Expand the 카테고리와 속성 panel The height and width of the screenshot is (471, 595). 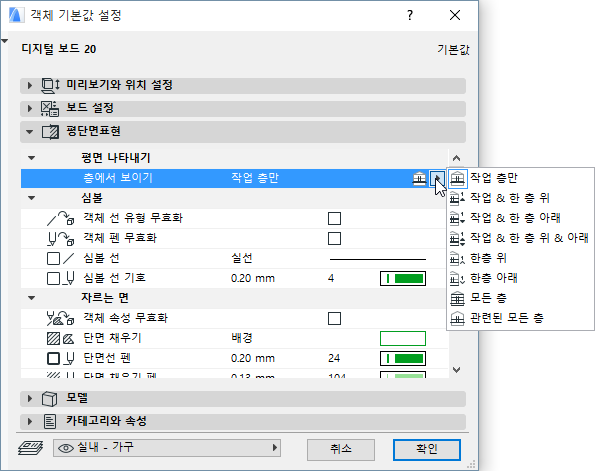point(30,421)
